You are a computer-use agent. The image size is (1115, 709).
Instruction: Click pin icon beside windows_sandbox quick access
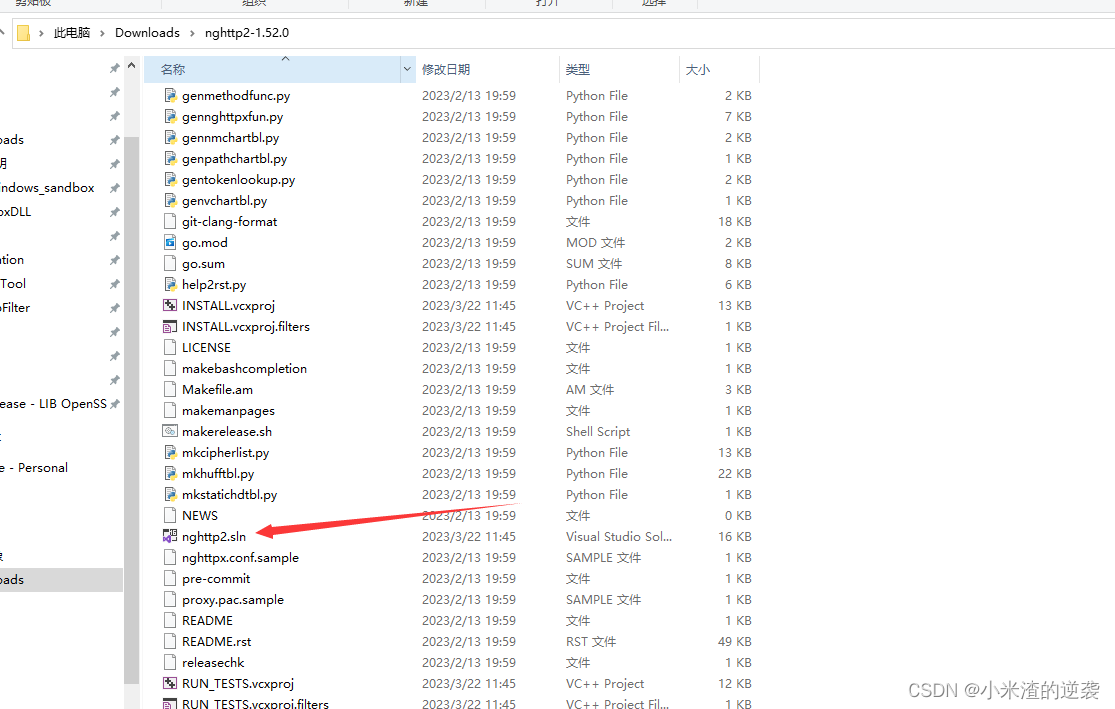pos(114,188)
